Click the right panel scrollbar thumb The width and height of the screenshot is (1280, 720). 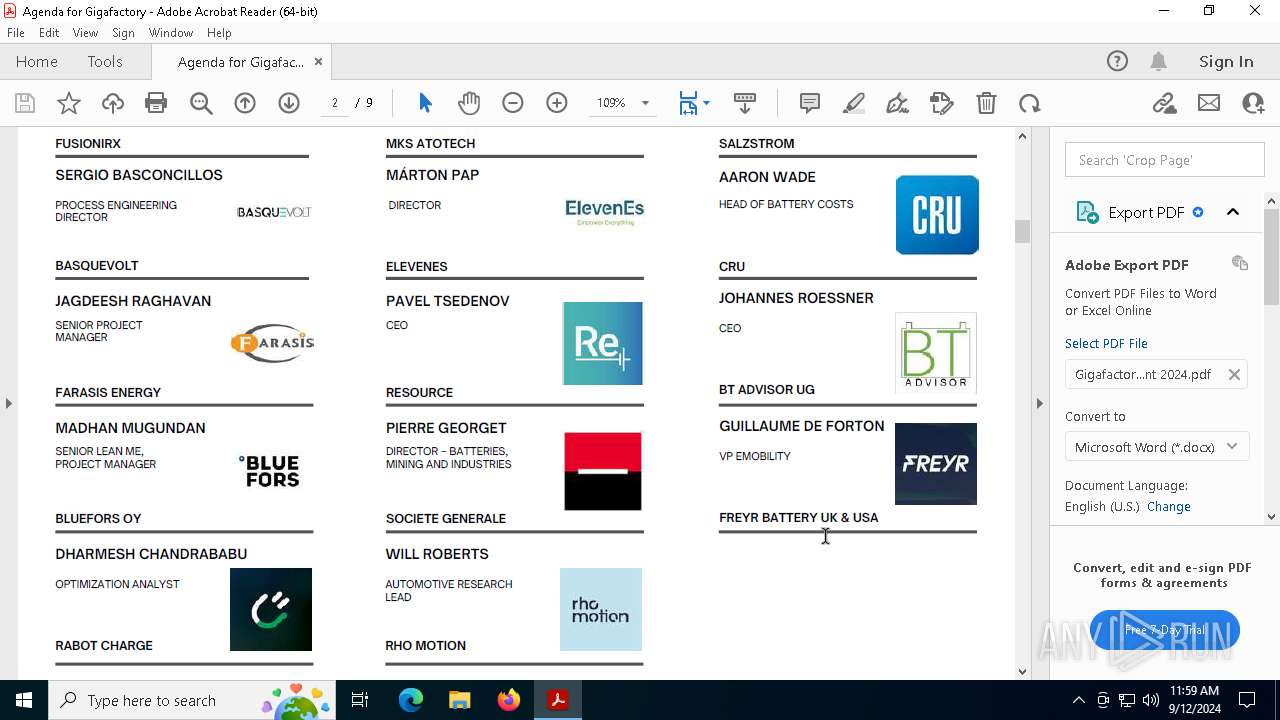pyautogui.click(x=1272, y=257)
